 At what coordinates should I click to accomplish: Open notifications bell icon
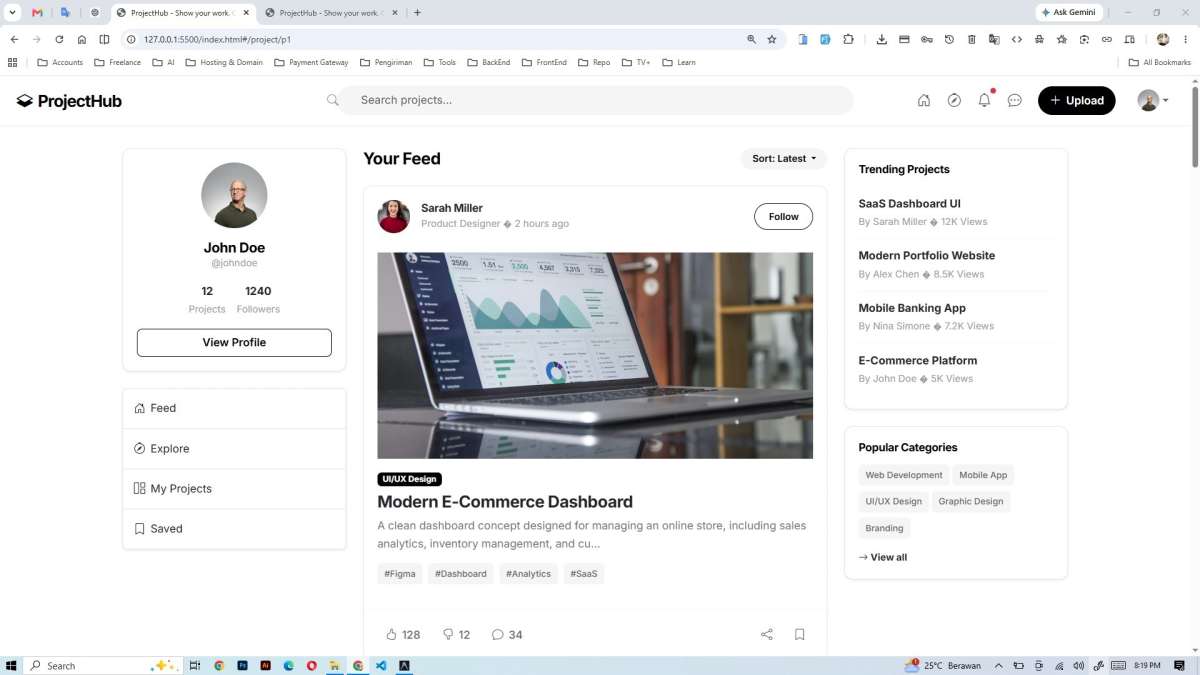985,100
